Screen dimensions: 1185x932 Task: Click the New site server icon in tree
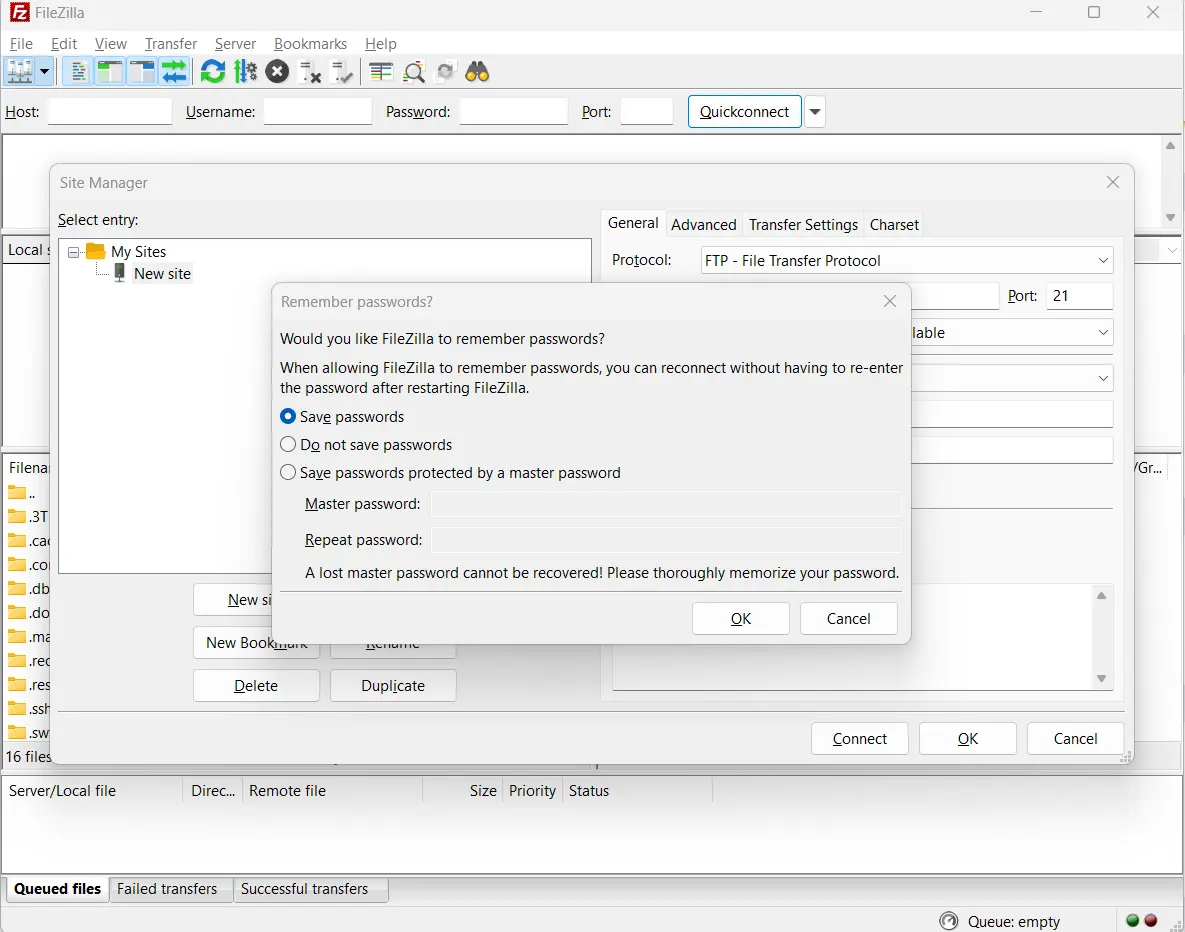coord(119,274)
